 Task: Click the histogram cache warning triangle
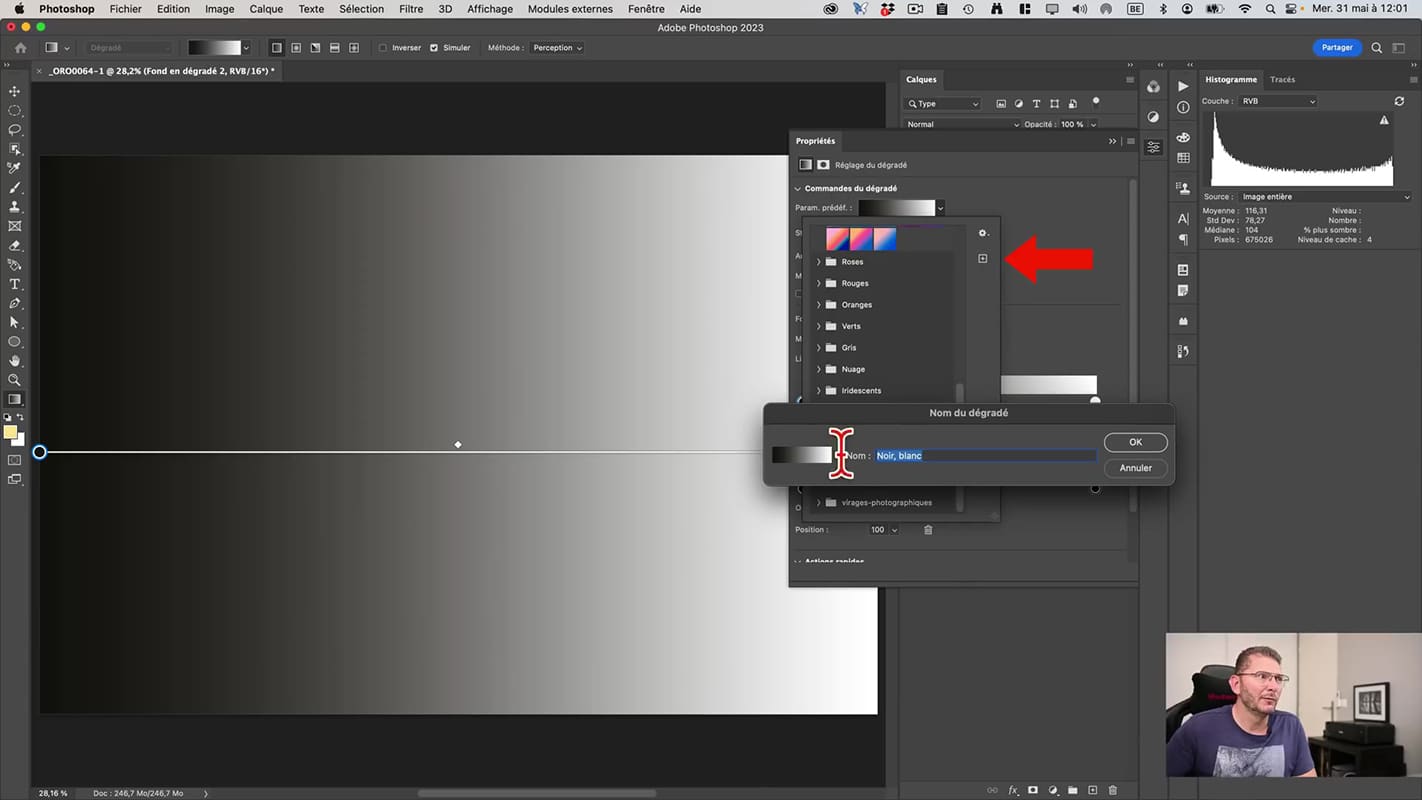(x=1384, y=120)
